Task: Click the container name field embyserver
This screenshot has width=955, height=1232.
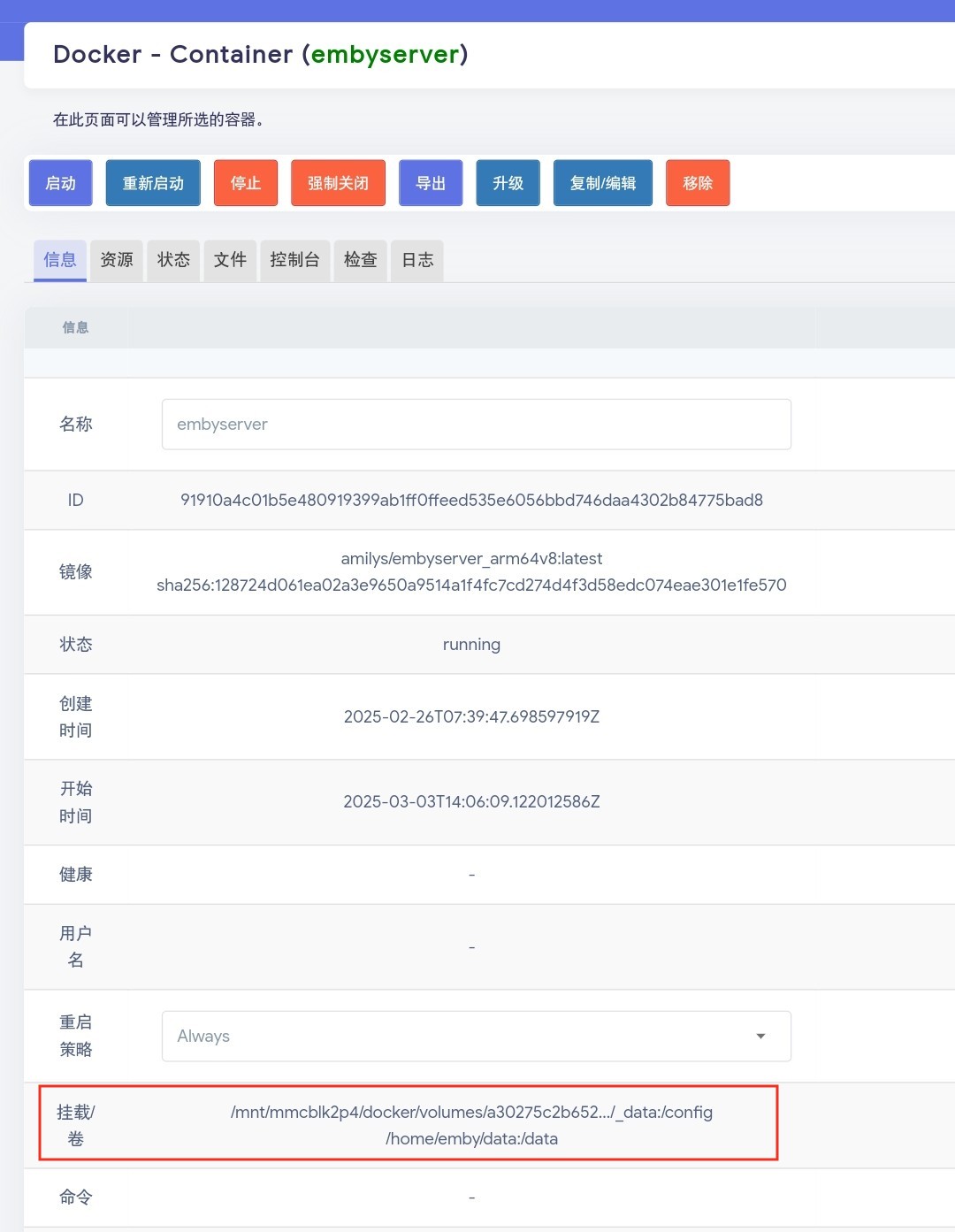Action: tap(476, 425)
